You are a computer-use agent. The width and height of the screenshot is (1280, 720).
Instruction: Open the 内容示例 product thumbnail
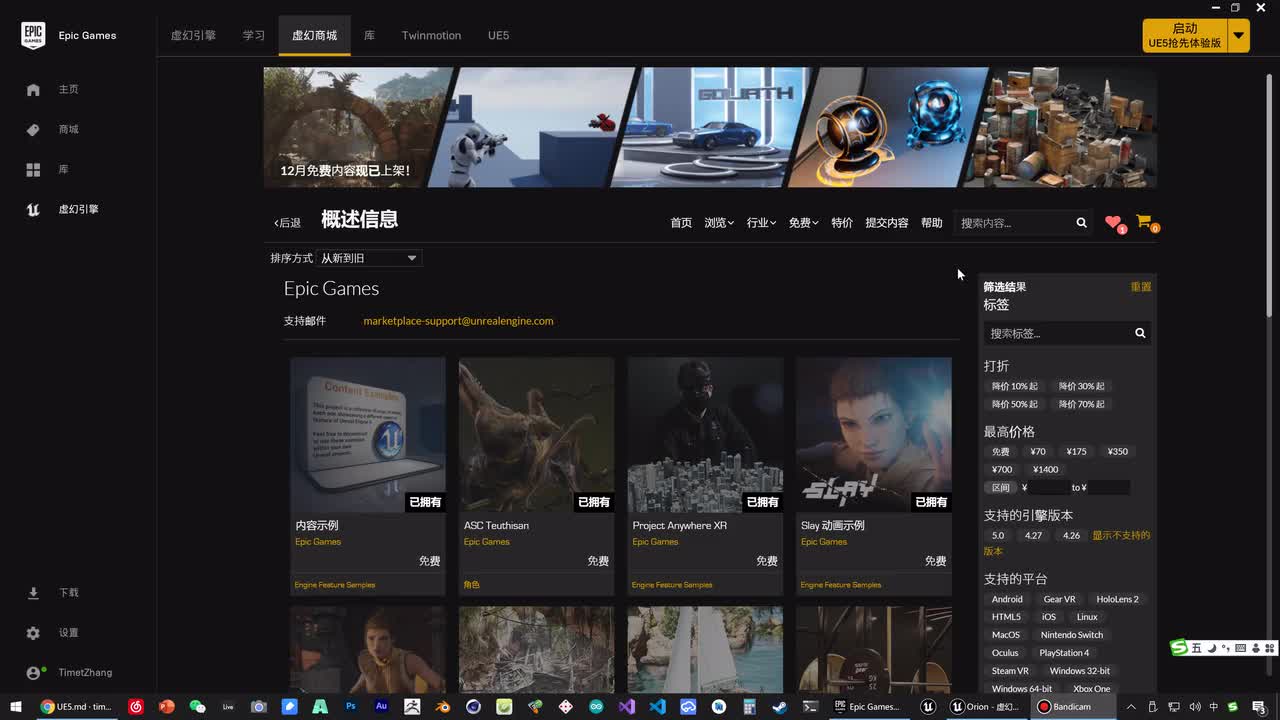[x=368, y=435]
